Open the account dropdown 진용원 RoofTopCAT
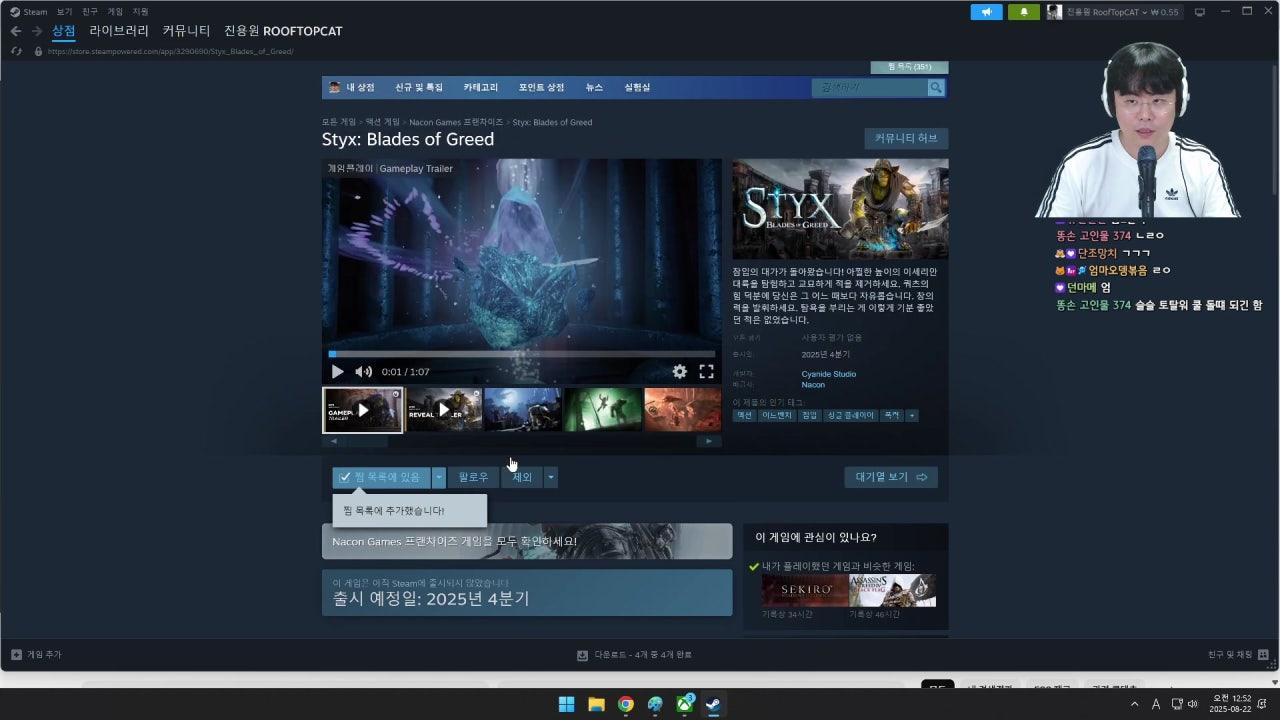The image size is (1280, 720). (1113, 12)
